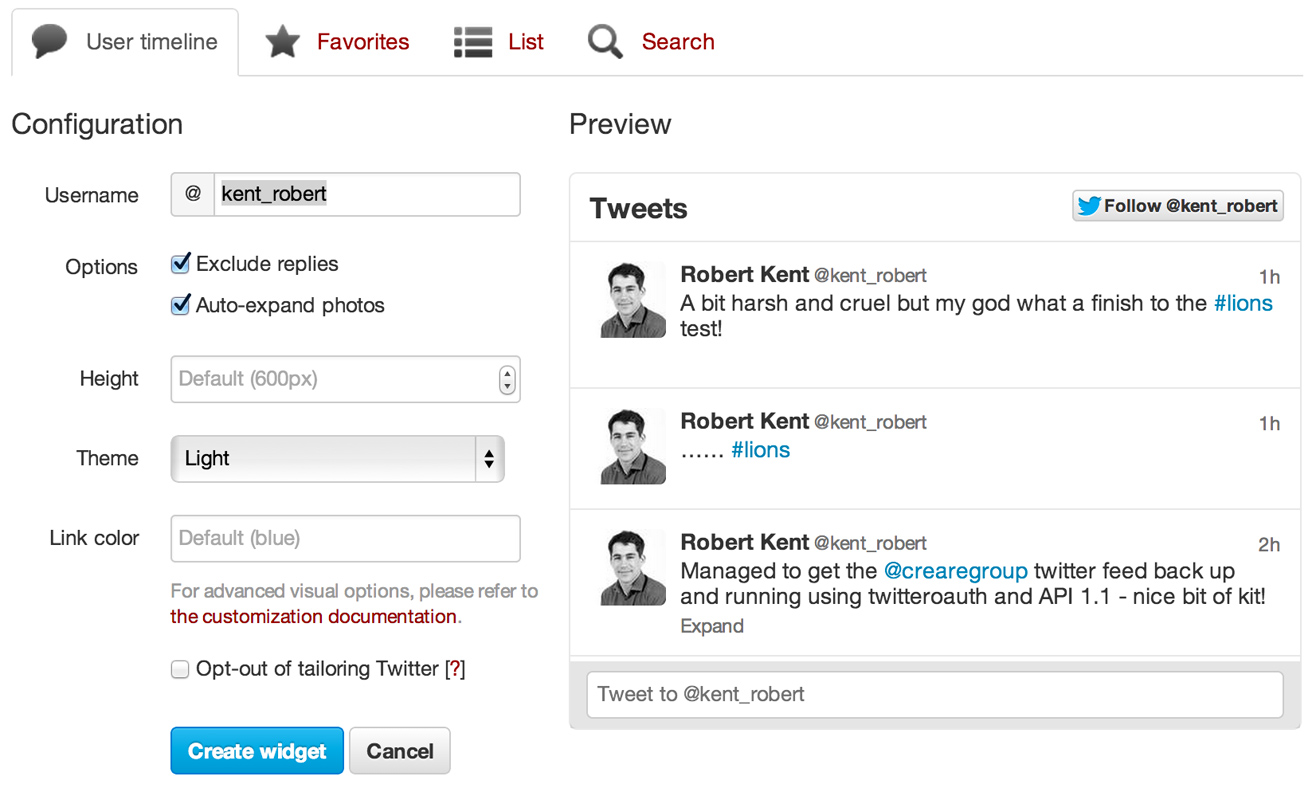The width and height of the screenshot is (1316, 792).
Task: Uncheck Auto-expand photos checkbox
Action: [x=181, y=305]
